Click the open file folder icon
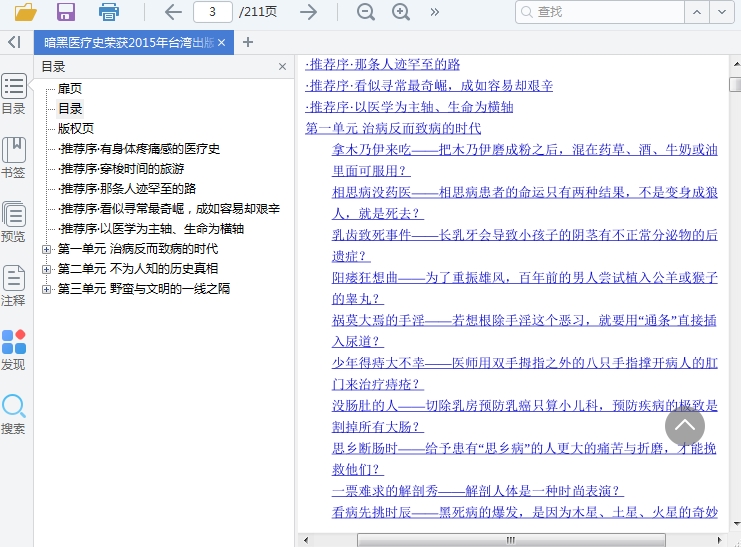The image size is (741, 547). coord(25,12)
